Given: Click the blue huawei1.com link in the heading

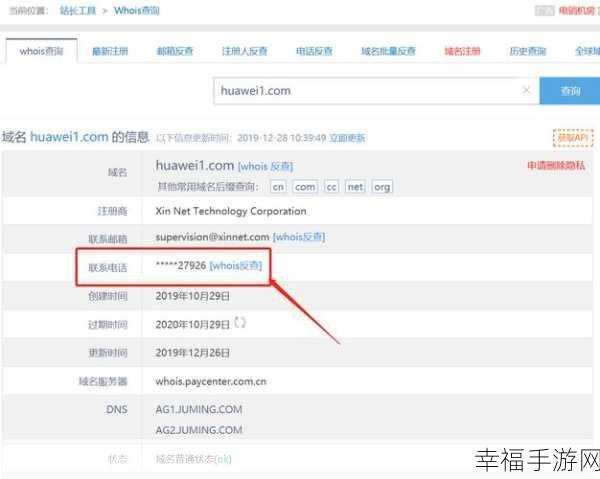Looking at the screenshot, I should coord(69,137).
